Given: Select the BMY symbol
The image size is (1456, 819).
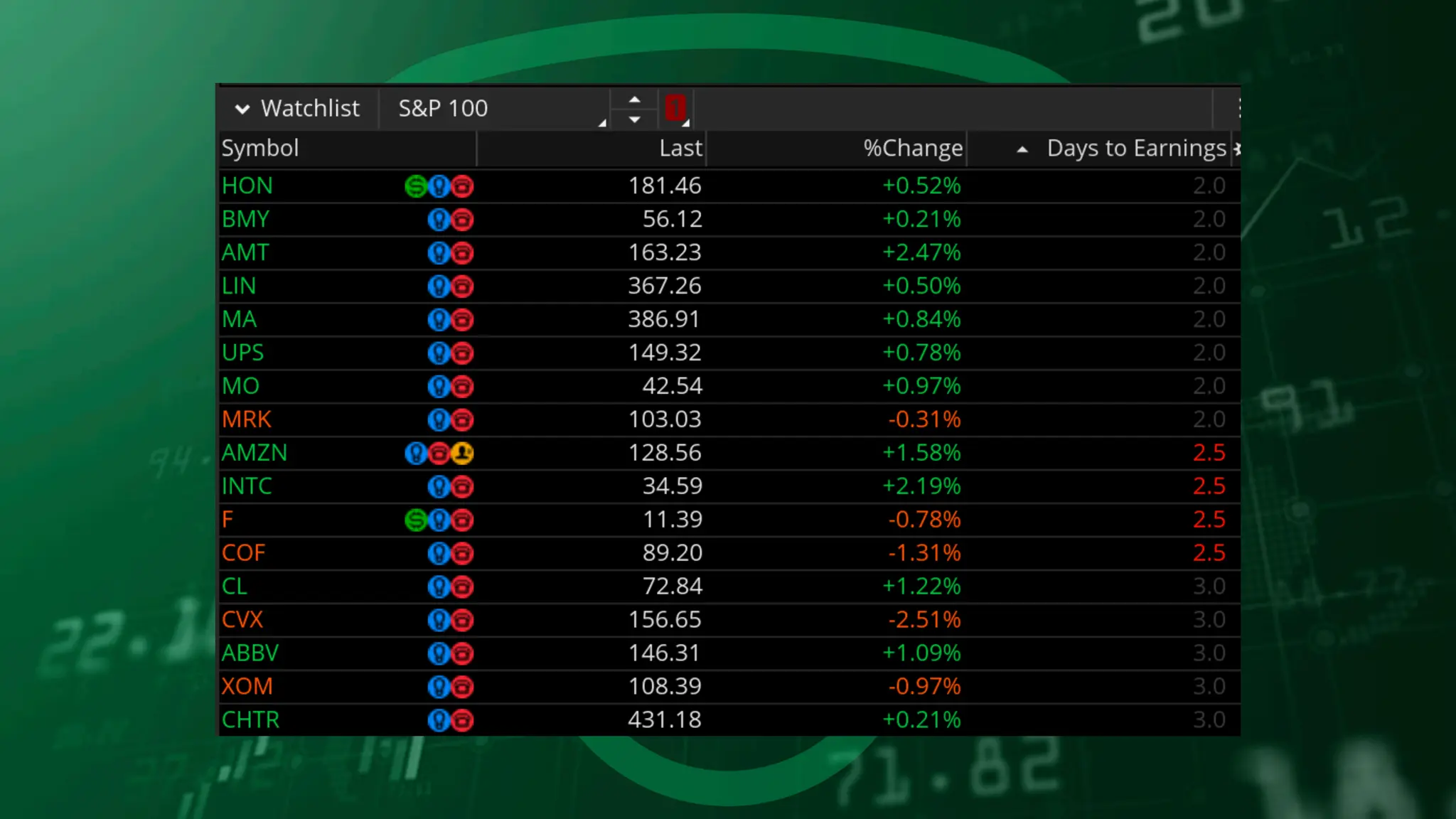Looking at the screenshot, I should (245, 219).
